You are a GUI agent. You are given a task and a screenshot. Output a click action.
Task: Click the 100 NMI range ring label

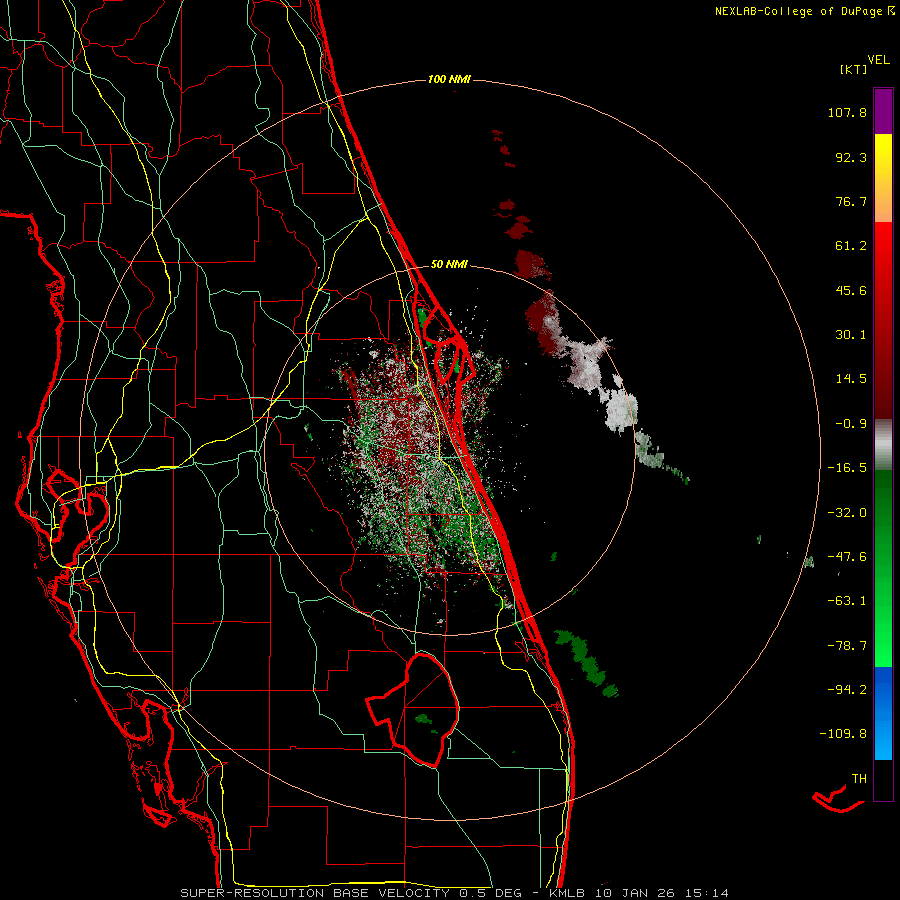pos(449,79)
